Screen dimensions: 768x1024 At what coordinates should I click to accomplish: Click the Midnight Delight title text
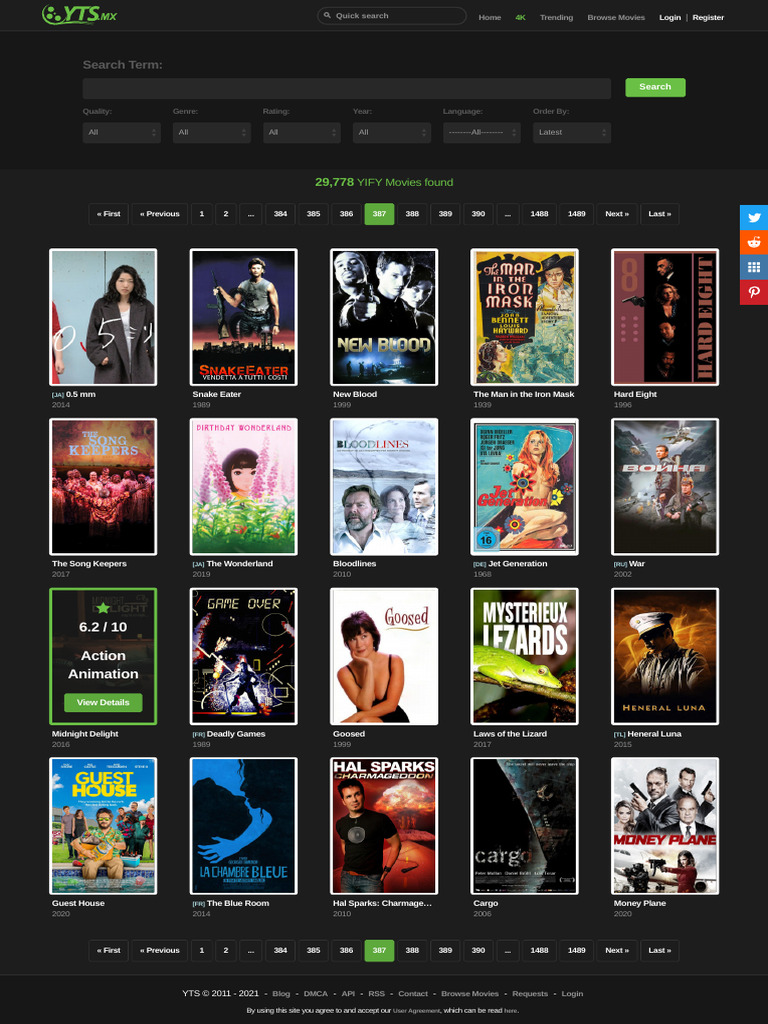coord(85,734)
